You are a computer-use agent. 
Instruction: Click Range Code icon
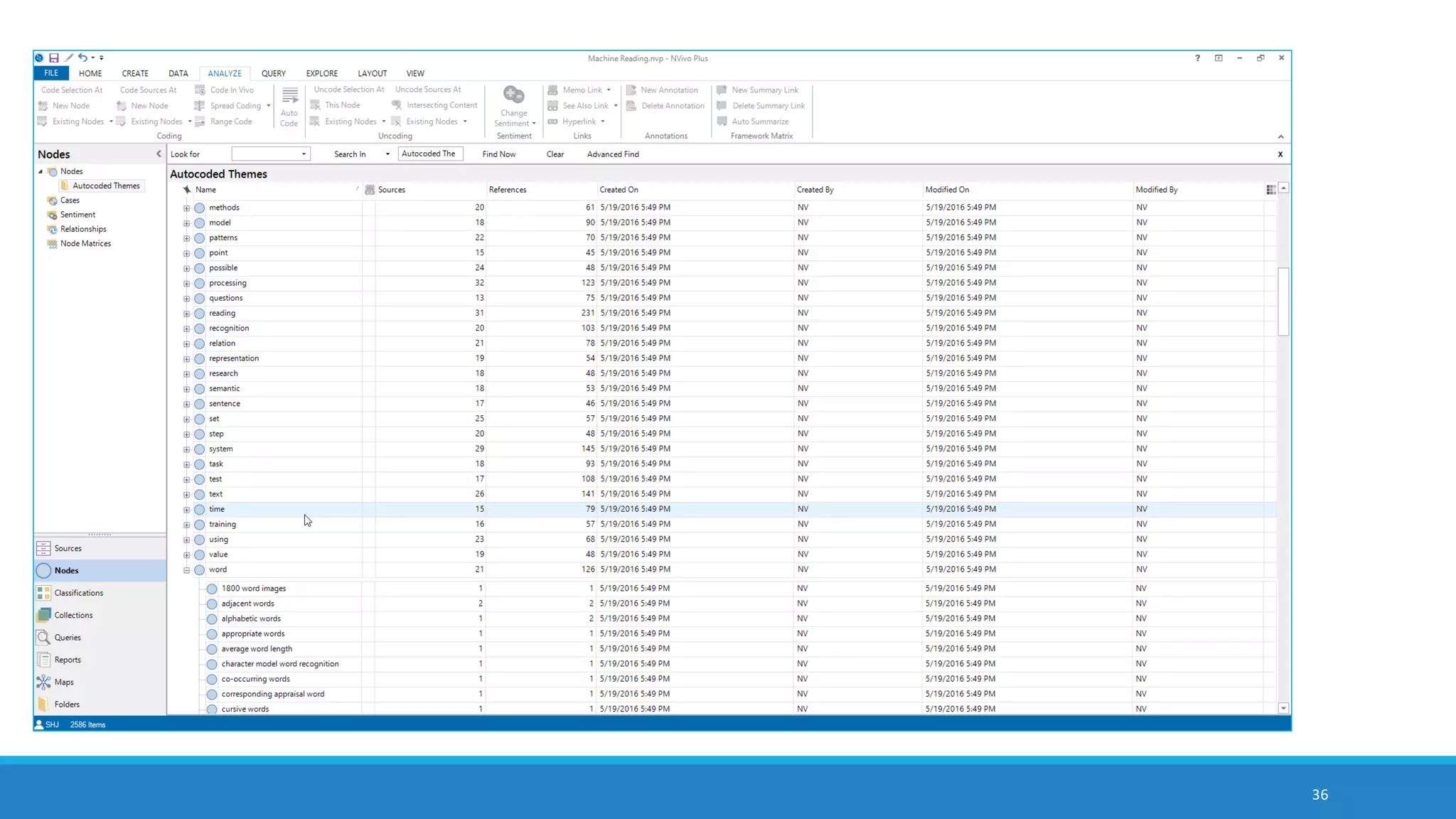[x=200, y=122]
